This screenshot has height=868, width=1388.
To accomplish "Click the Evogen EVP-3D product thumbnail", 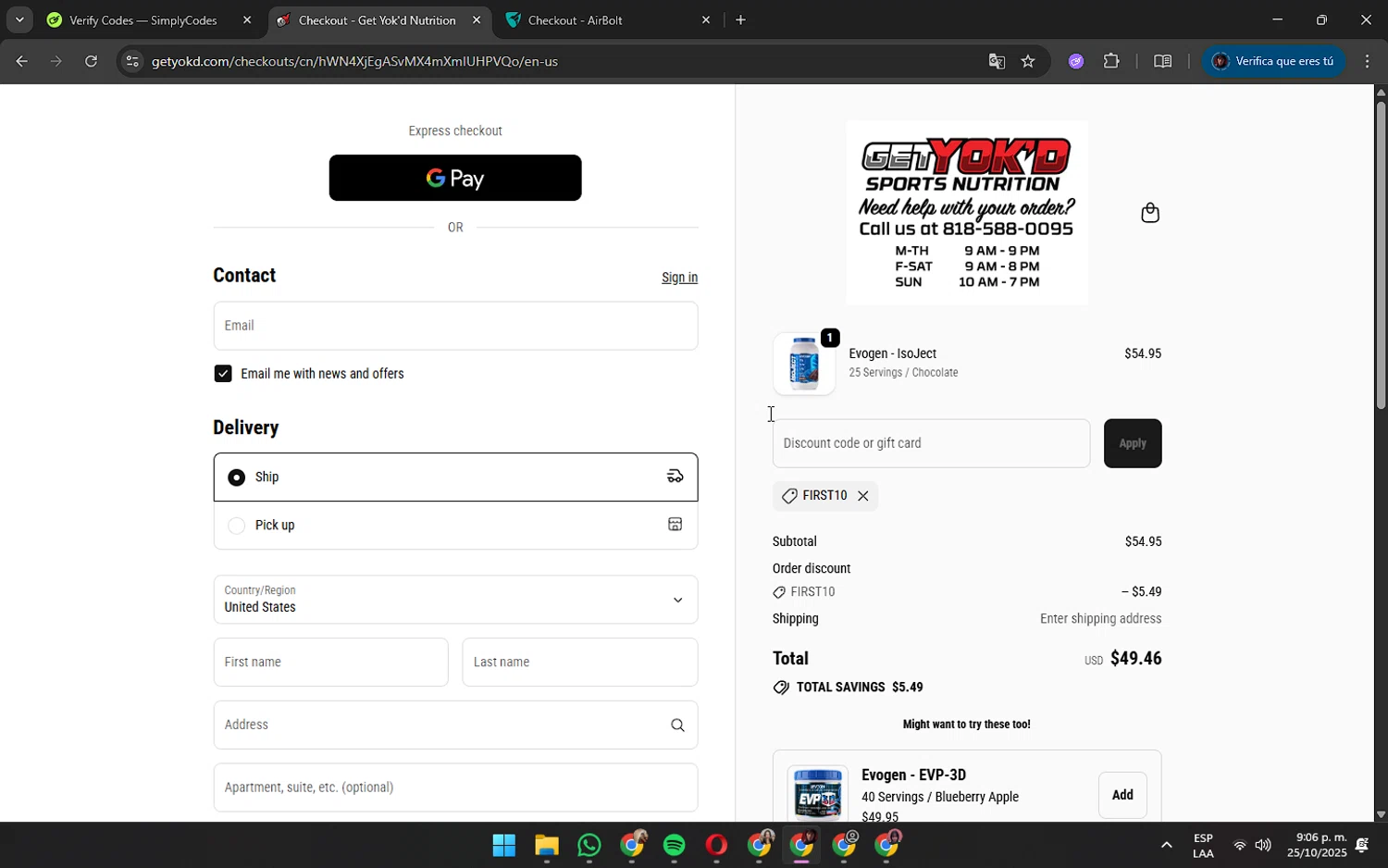I will tap(818, 794).
